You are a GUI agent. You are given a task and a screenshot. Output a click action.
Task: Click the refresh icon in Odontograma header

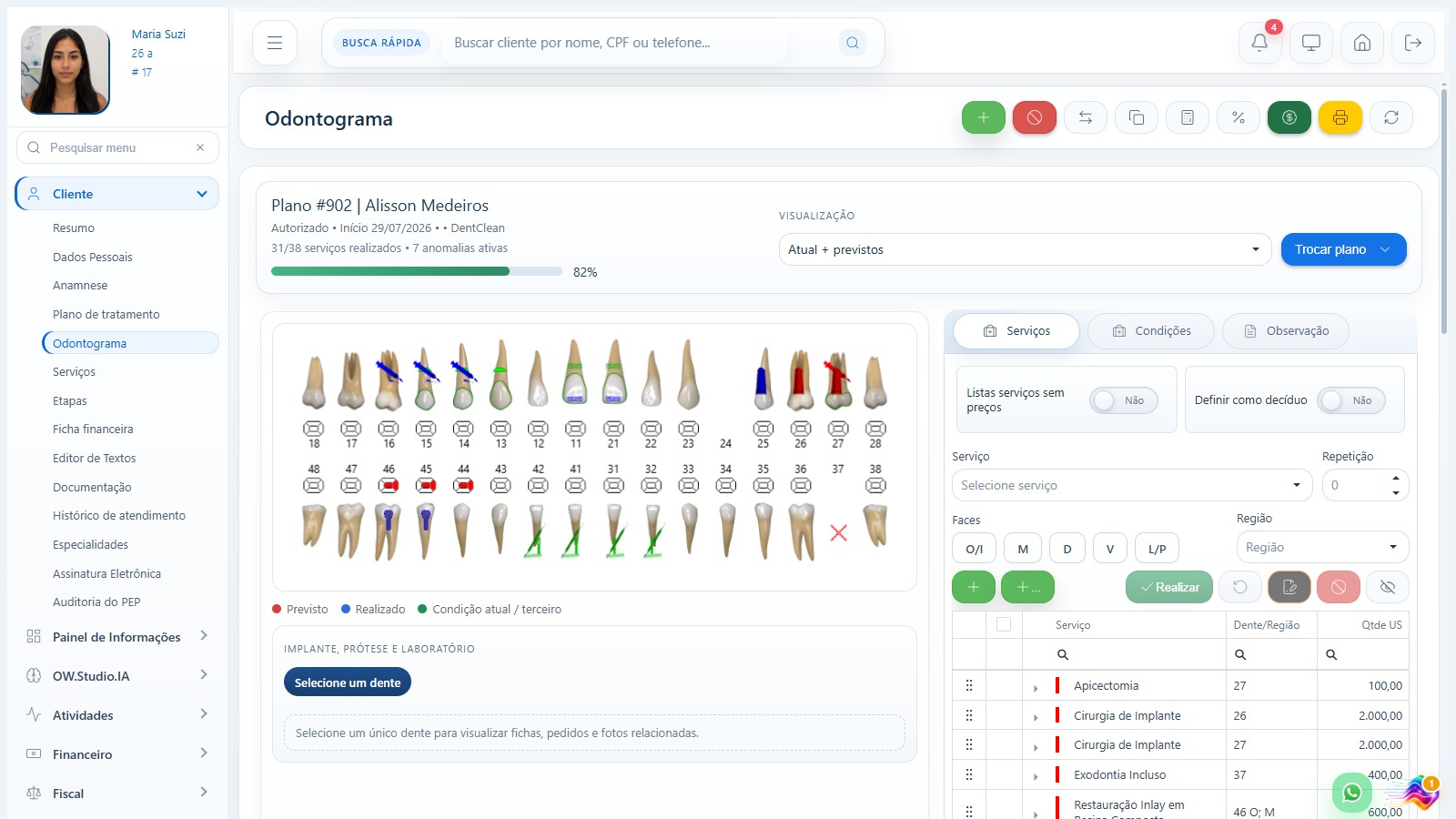coord(1391,117)
